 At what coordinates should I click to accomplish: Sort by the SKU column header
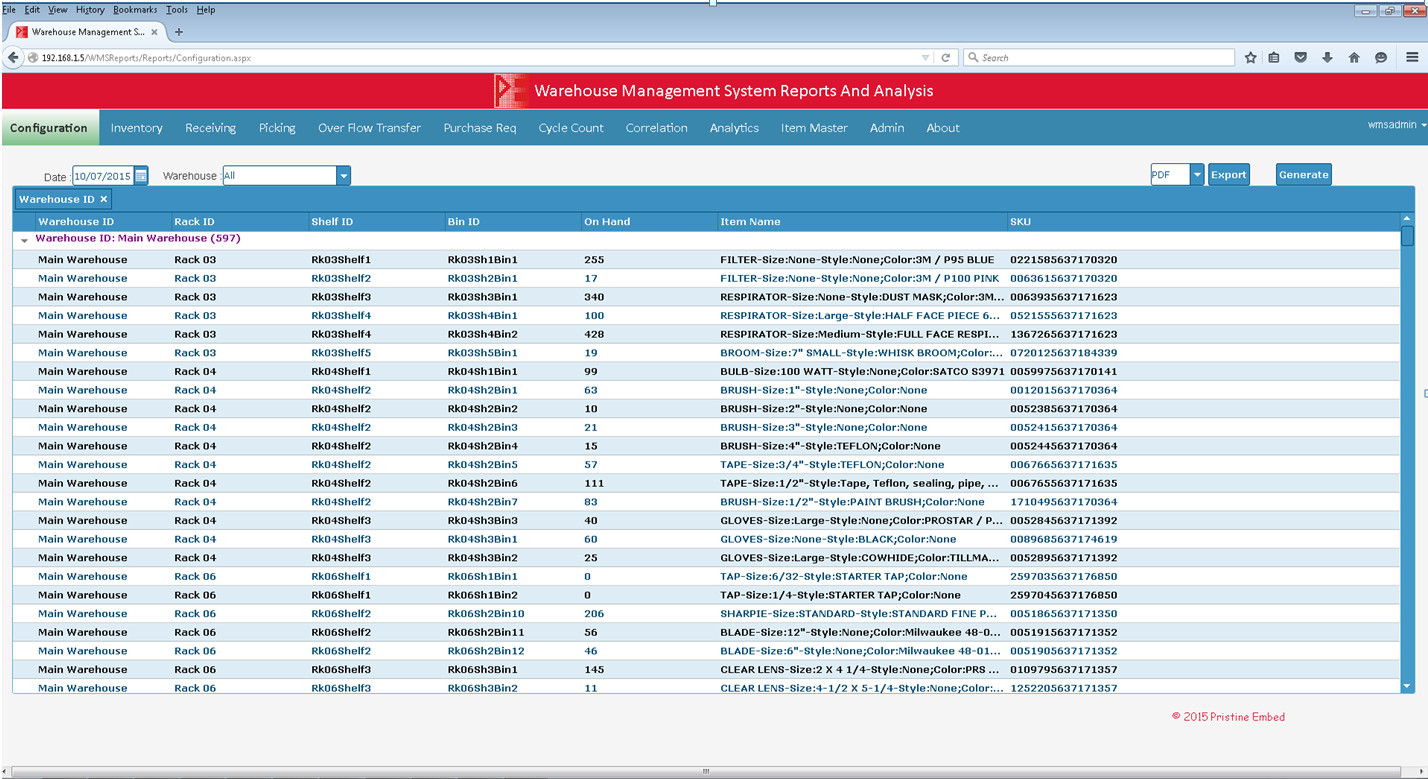[x=1020, y=222]
